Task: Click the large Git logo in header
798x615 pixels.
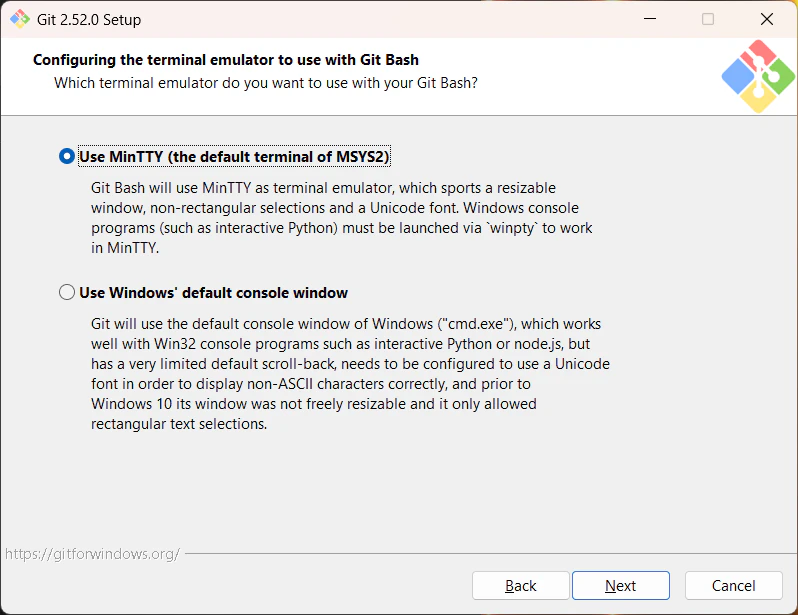Action: [x=758, y=76]
